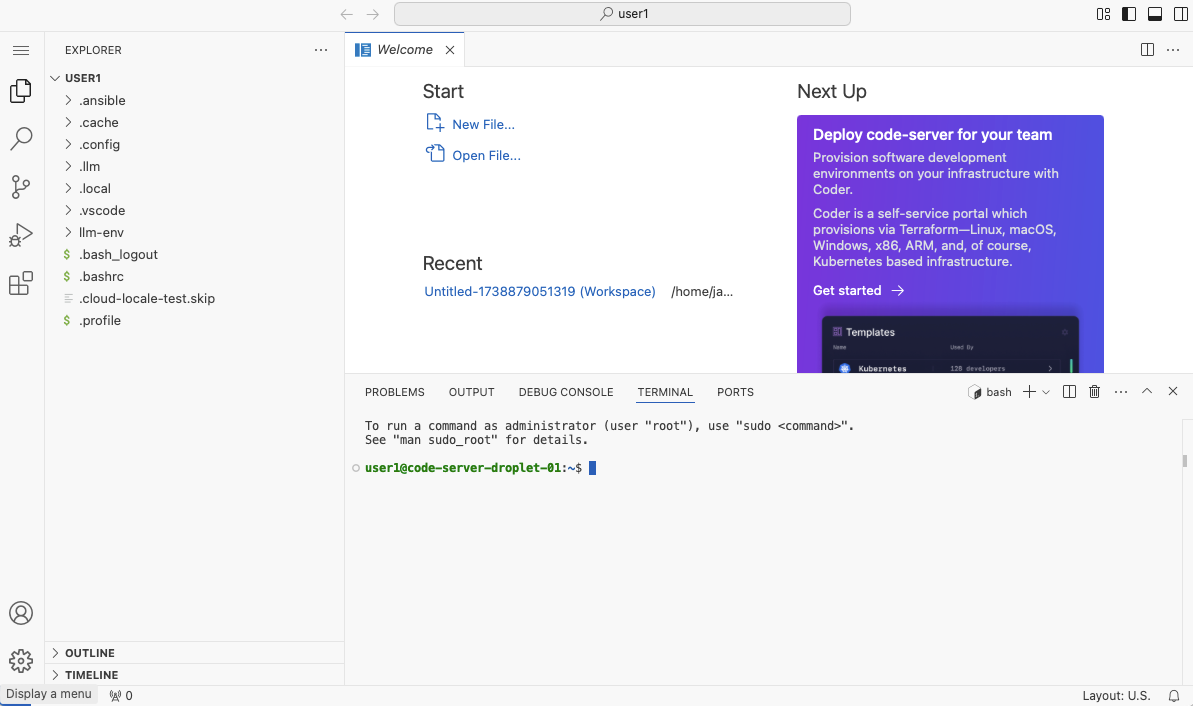Open editor more actions menu
The image size is (1193, 706).
(1173, 49)
